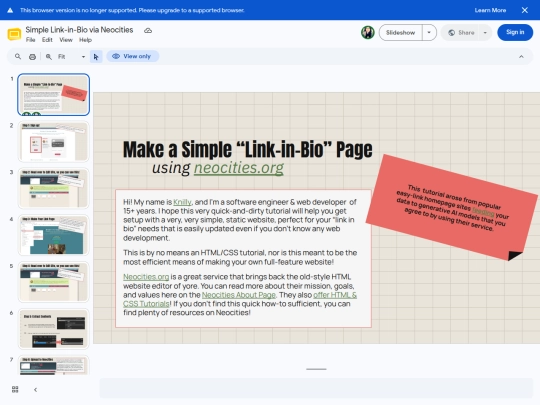Click the View only mode button

coord(132,56)
